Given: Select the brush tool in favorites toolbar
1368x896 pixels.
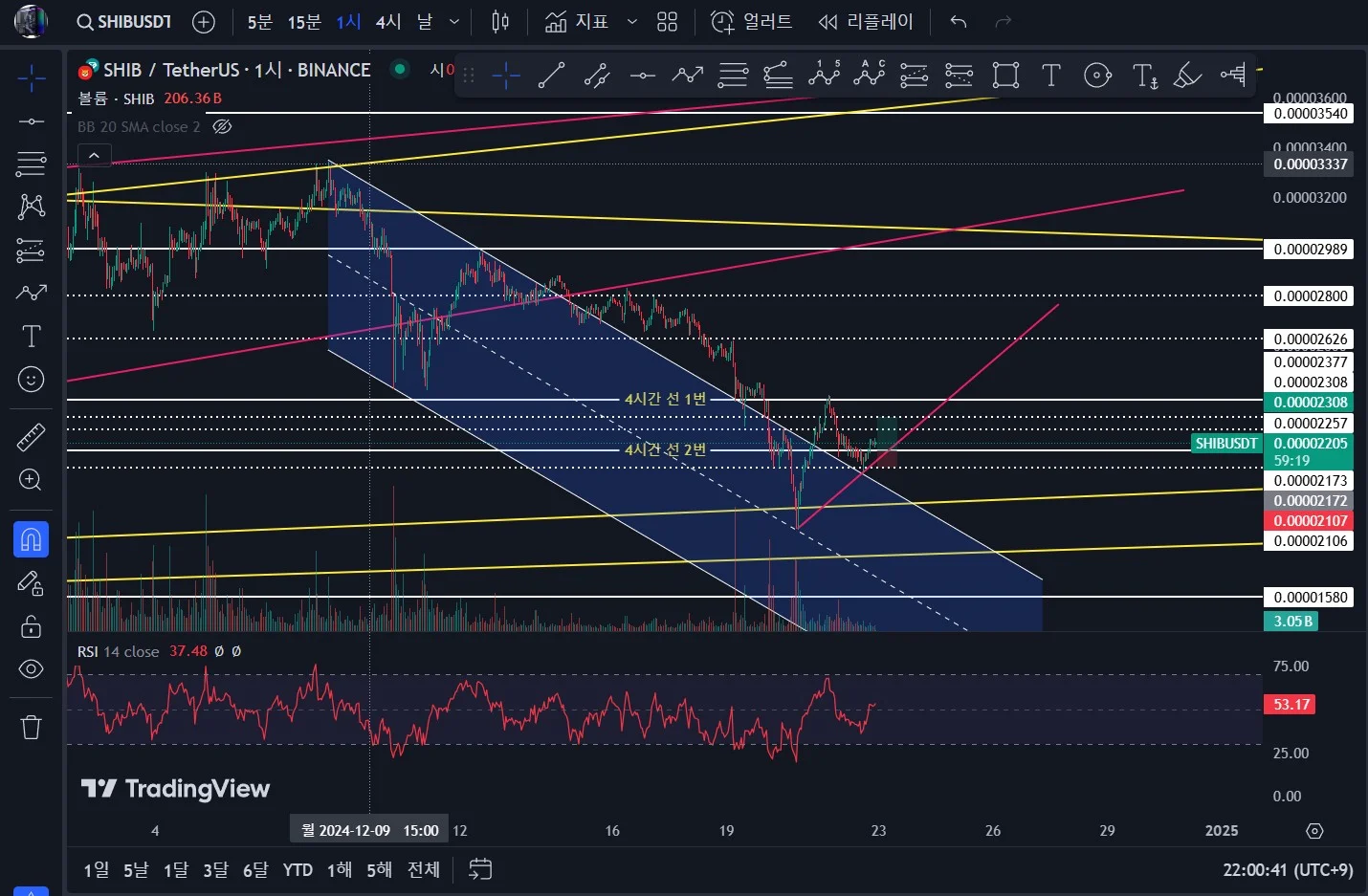Looking at the screenshot, I should [x=1187, y=75].
